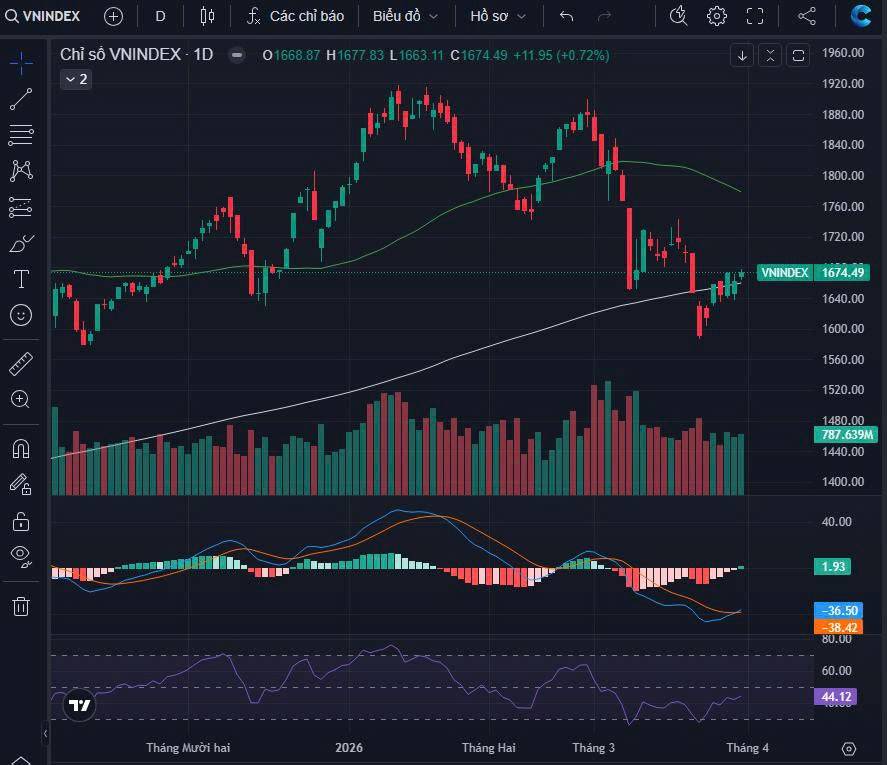Open Các chỉ báo indicators menu

(295, 16)
